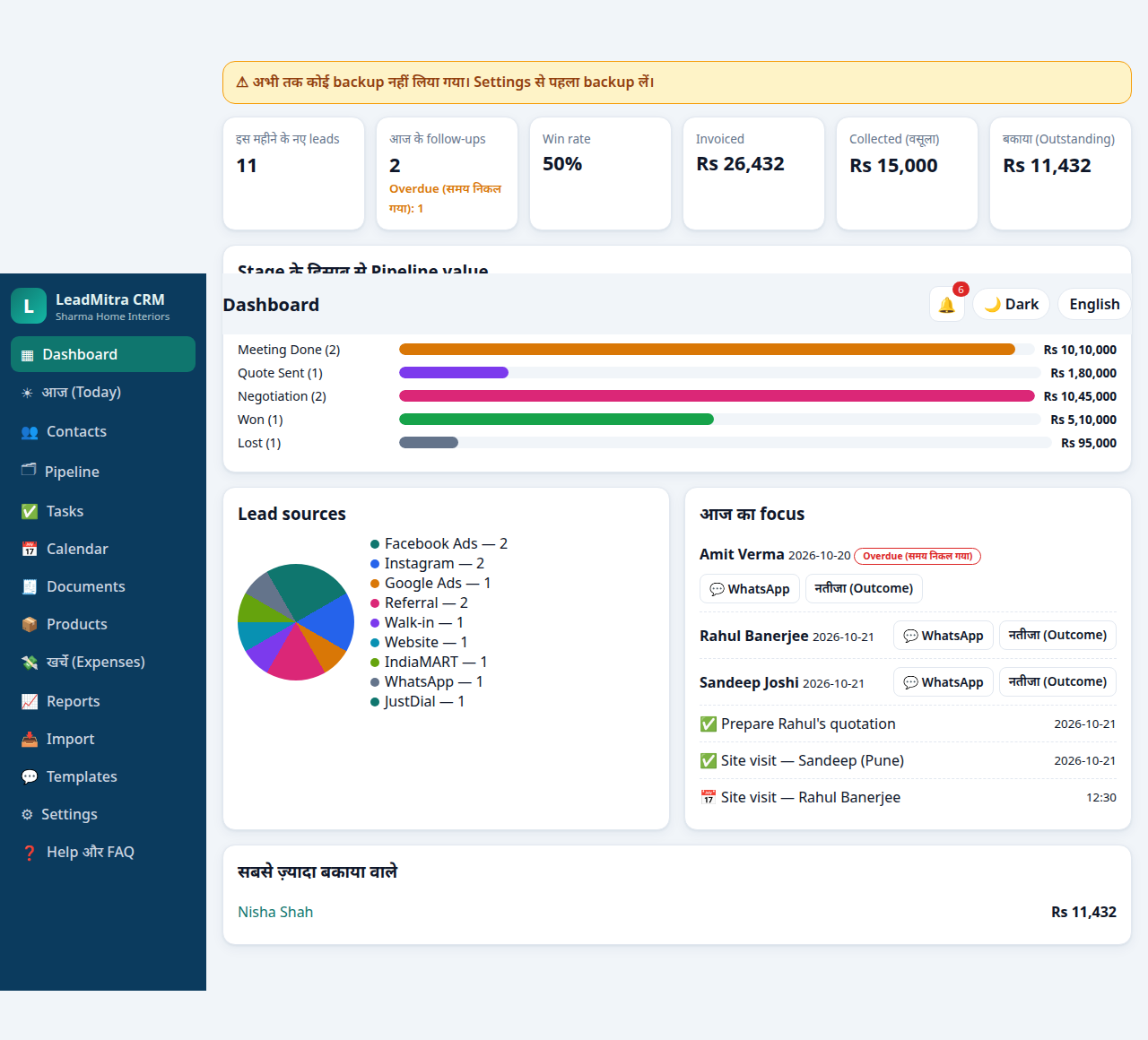
Task: Open the notifications bell icon
Action: tap(947, 304)
